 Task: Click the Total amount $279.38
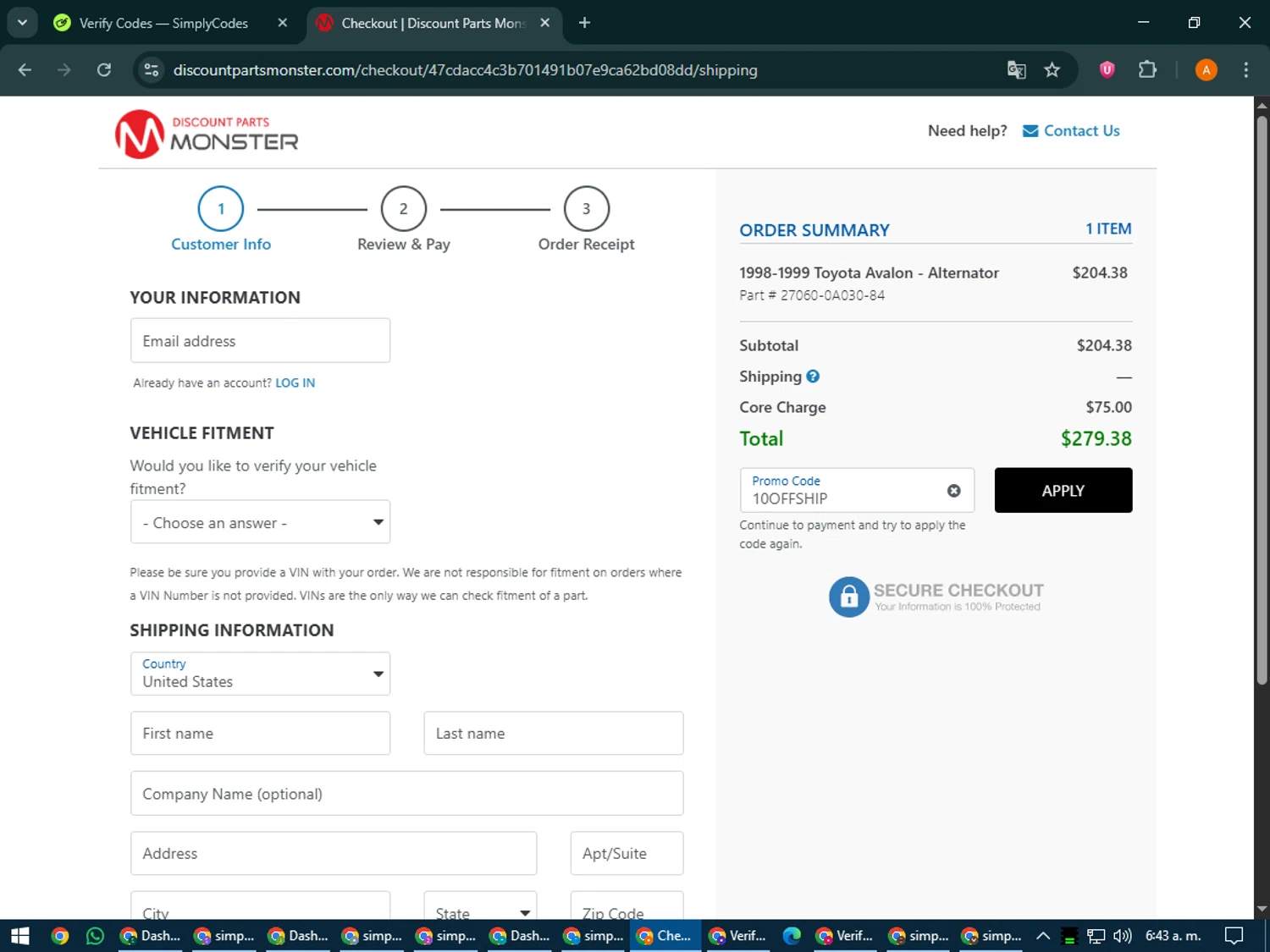(x=1096, y=438)
